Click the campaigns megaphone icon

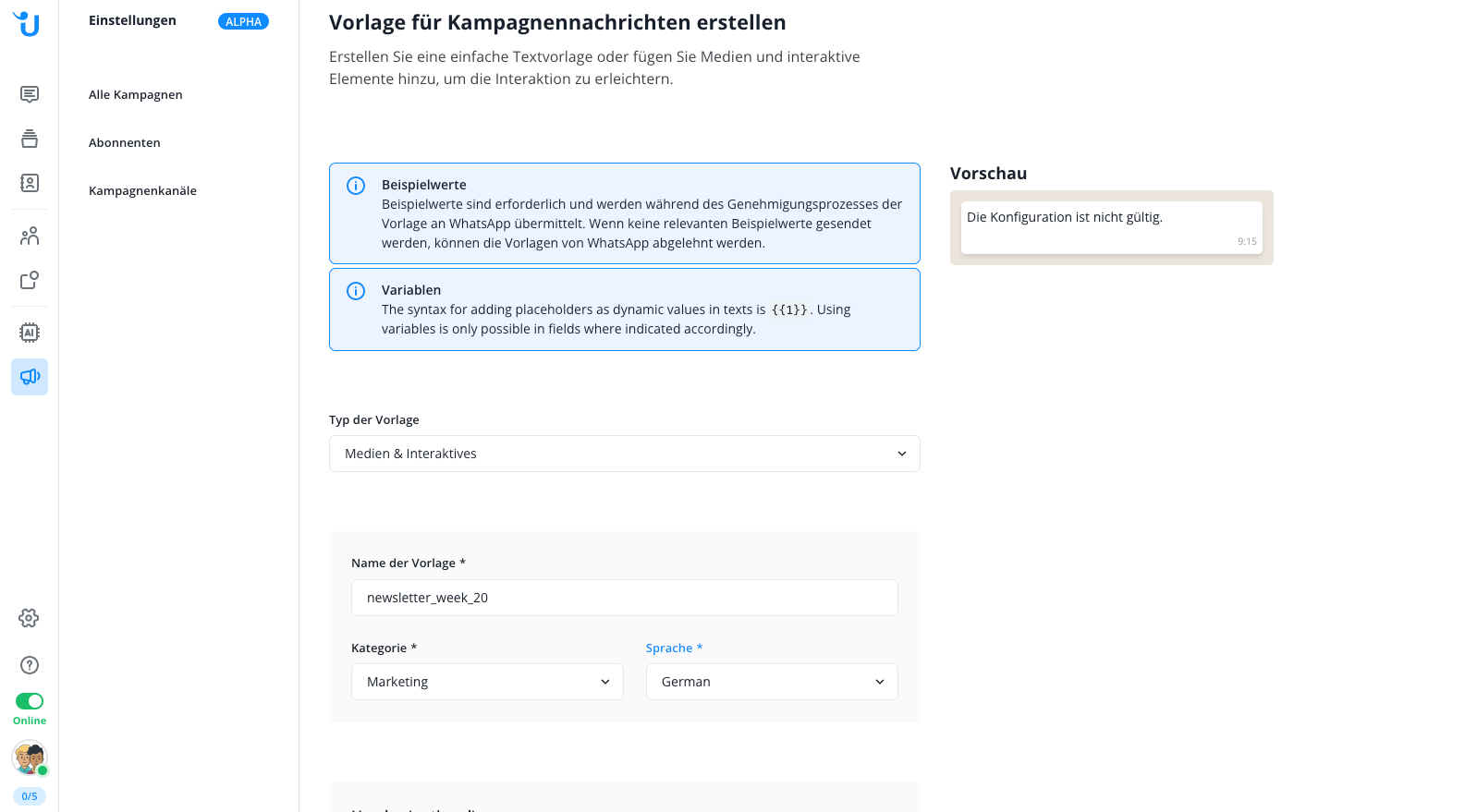pos(30,377)
